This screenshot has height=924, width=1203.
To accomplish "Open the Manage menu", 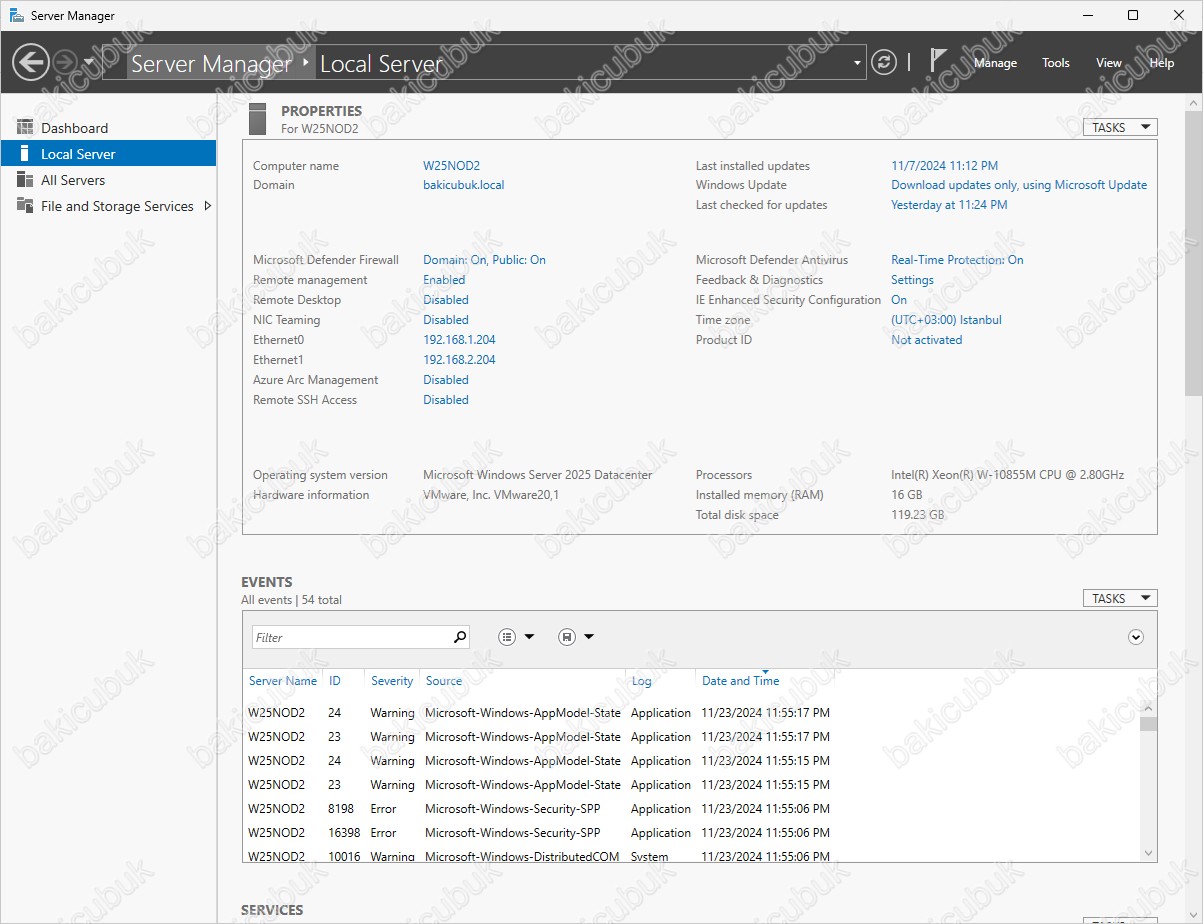I will [995, 62].
